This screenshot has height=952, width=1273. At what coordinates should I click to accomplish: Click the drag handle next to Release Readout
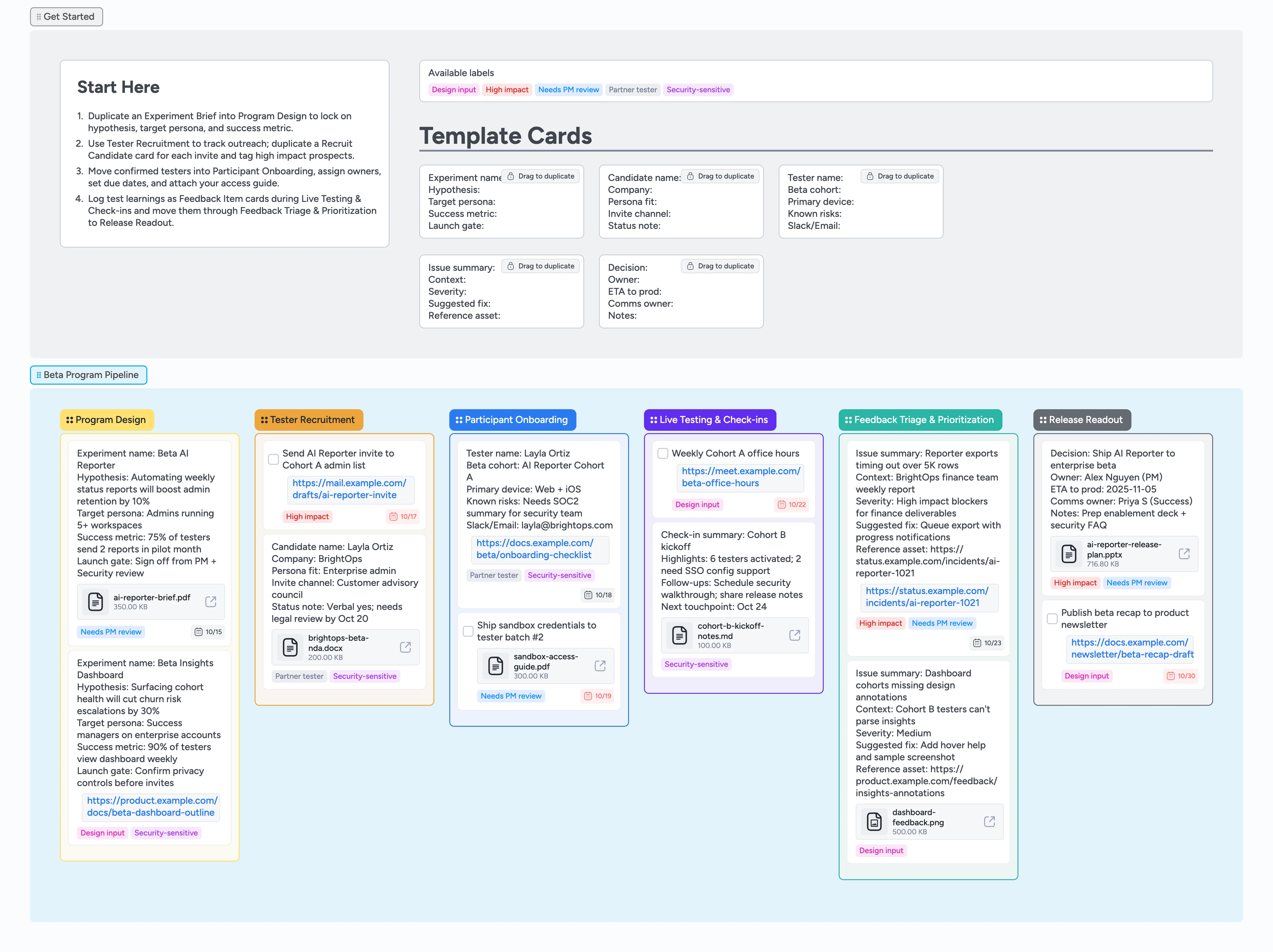pyautogui.click(x=1043, y=420)
